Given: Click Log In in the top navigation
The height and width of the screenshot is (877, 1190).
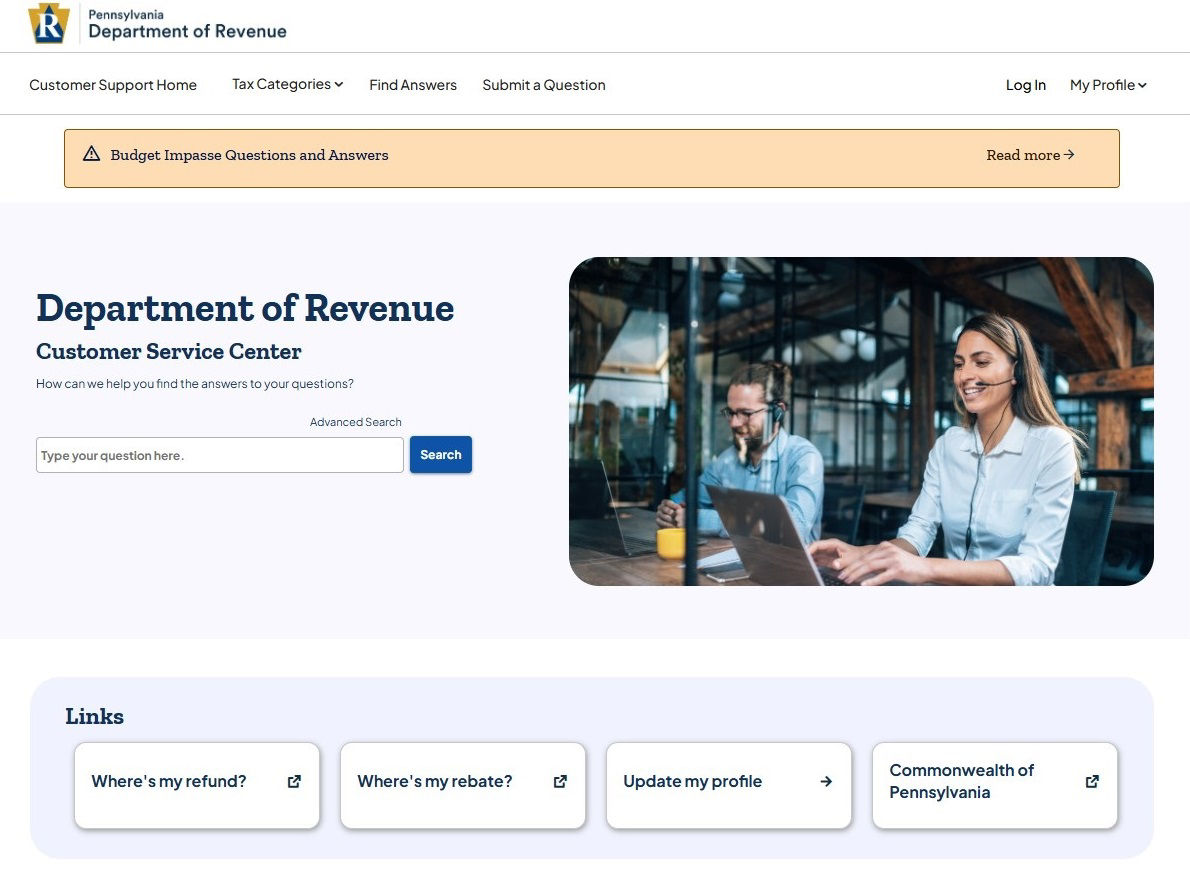Looking at the screenshot, I should pyautogui.click(x=1025, y=85).
